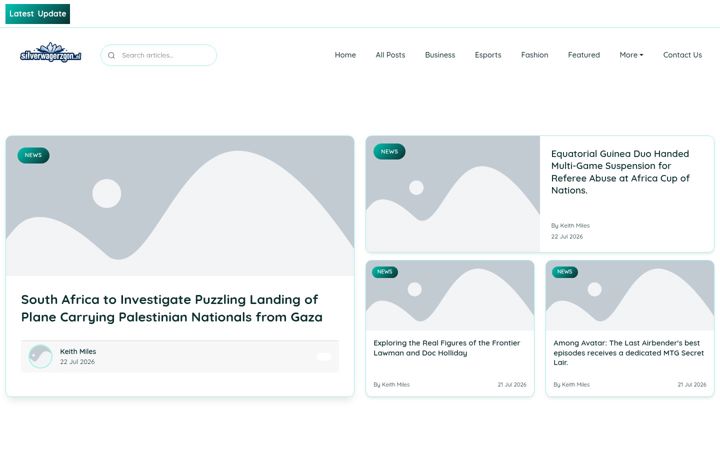Image resolution: width=720 pixels, height=450 pixels.
Task: Open the Fashion category
Action: pos(534,55)
